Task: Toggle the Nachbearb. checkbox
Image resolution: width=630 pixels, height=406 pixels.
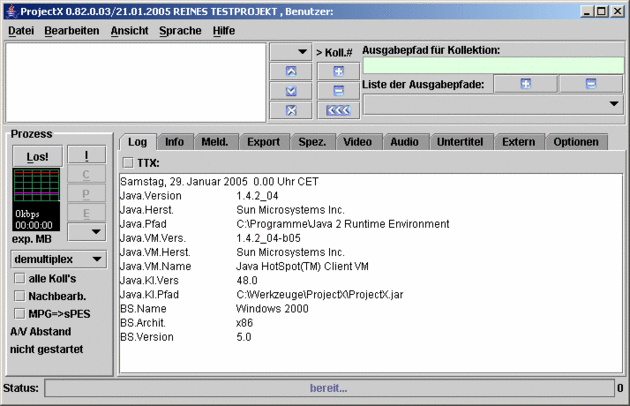Action: click(19, 295)
